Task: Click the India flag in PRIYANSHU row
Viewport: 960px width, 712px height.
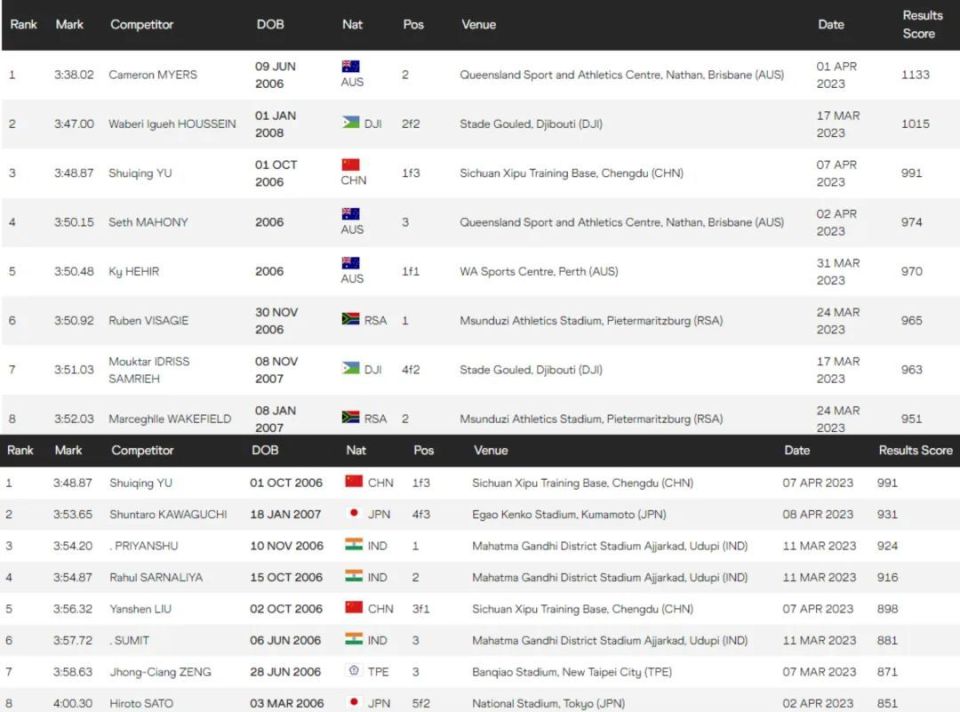Action: click(x=354, y=544)
